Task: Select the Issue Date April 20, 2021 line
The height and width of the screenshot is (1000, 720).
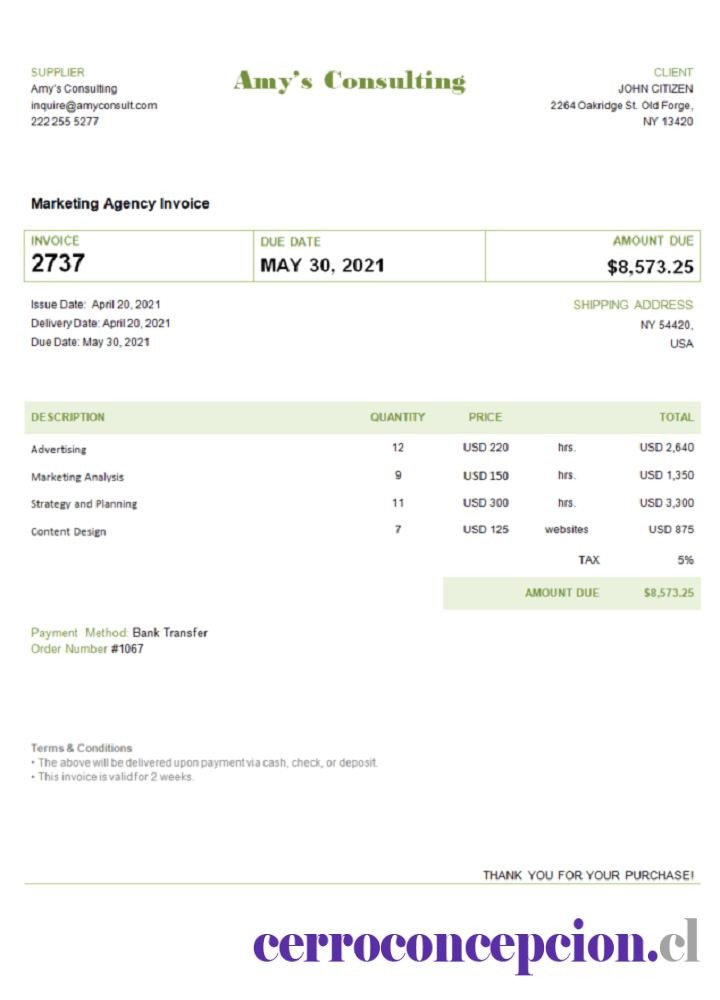Action: [96, 304]
